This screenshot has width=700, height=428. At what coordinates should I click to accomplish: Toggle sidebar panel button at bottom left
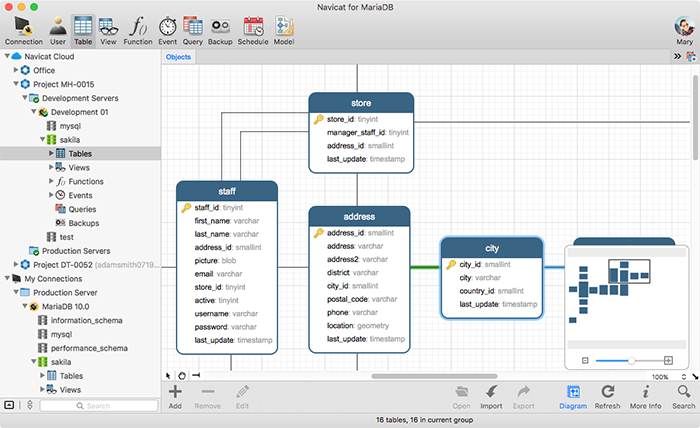[x=9, y=405]
